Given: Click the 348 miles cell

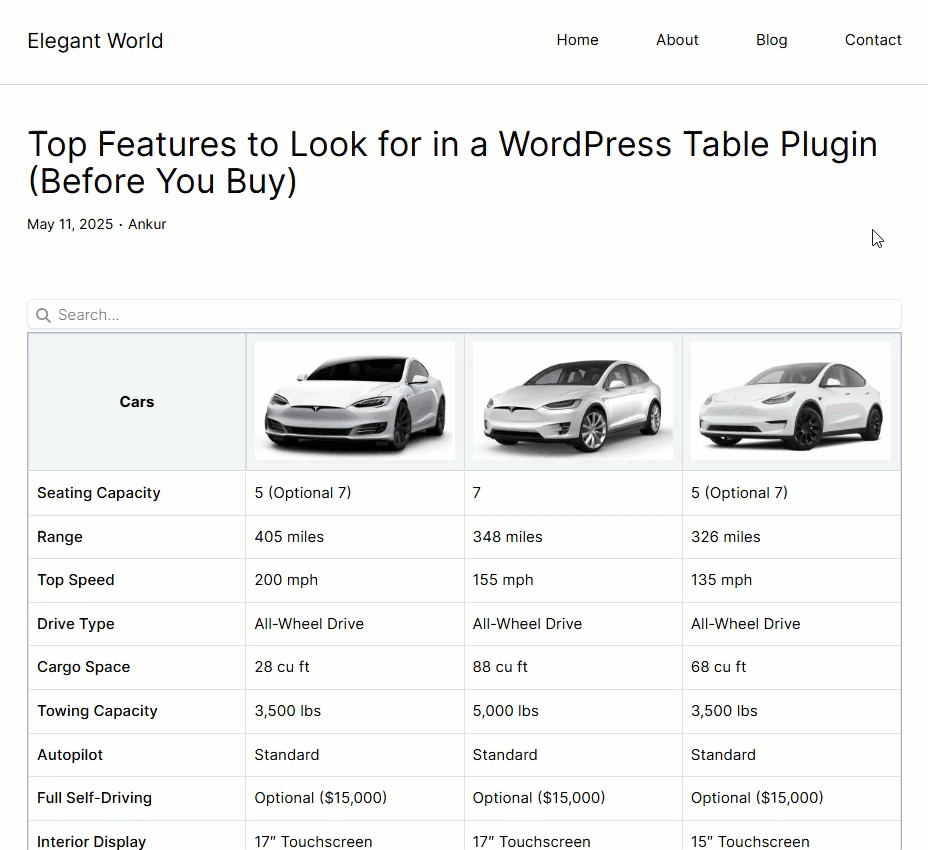Looking at the screenshot, I should [573, 537].
